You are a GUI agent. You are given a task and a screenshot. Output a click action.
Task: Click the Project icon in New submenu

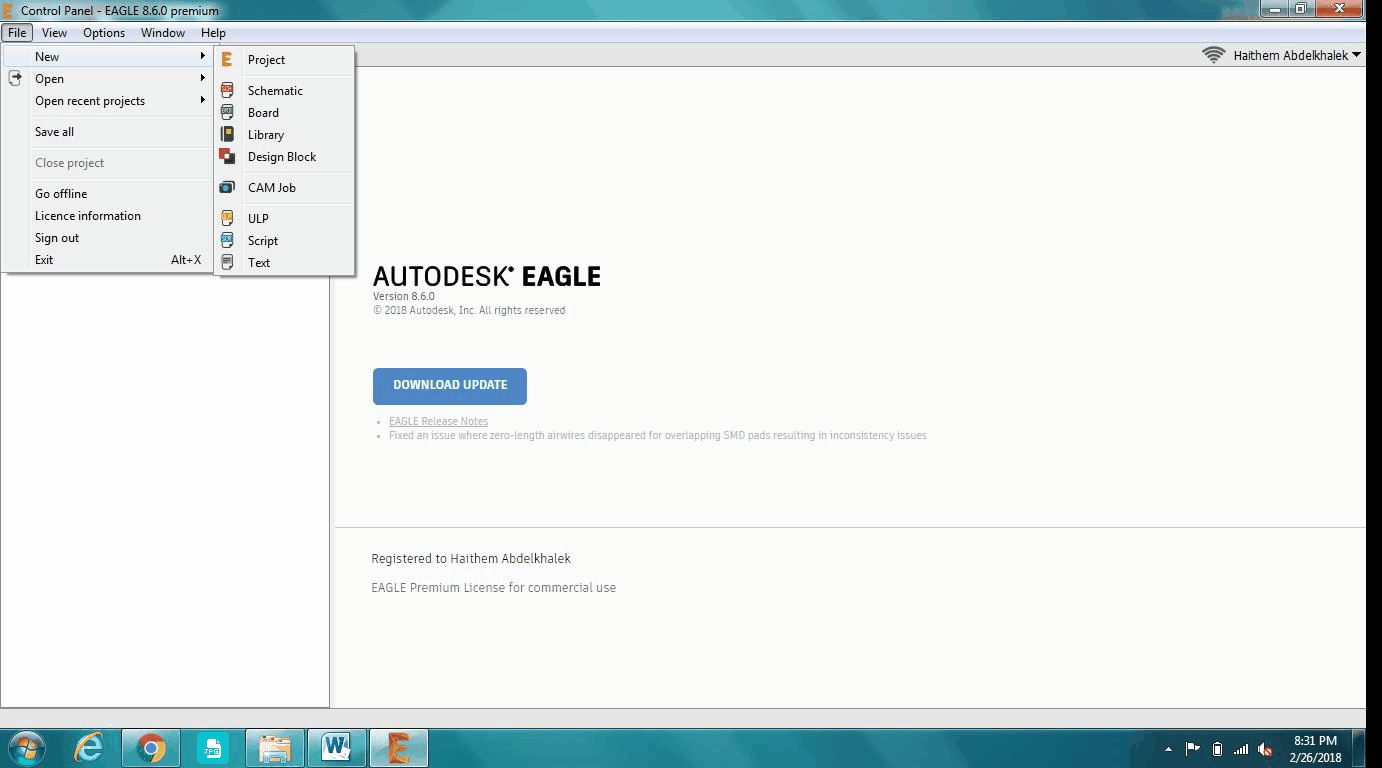pos(227,60)
